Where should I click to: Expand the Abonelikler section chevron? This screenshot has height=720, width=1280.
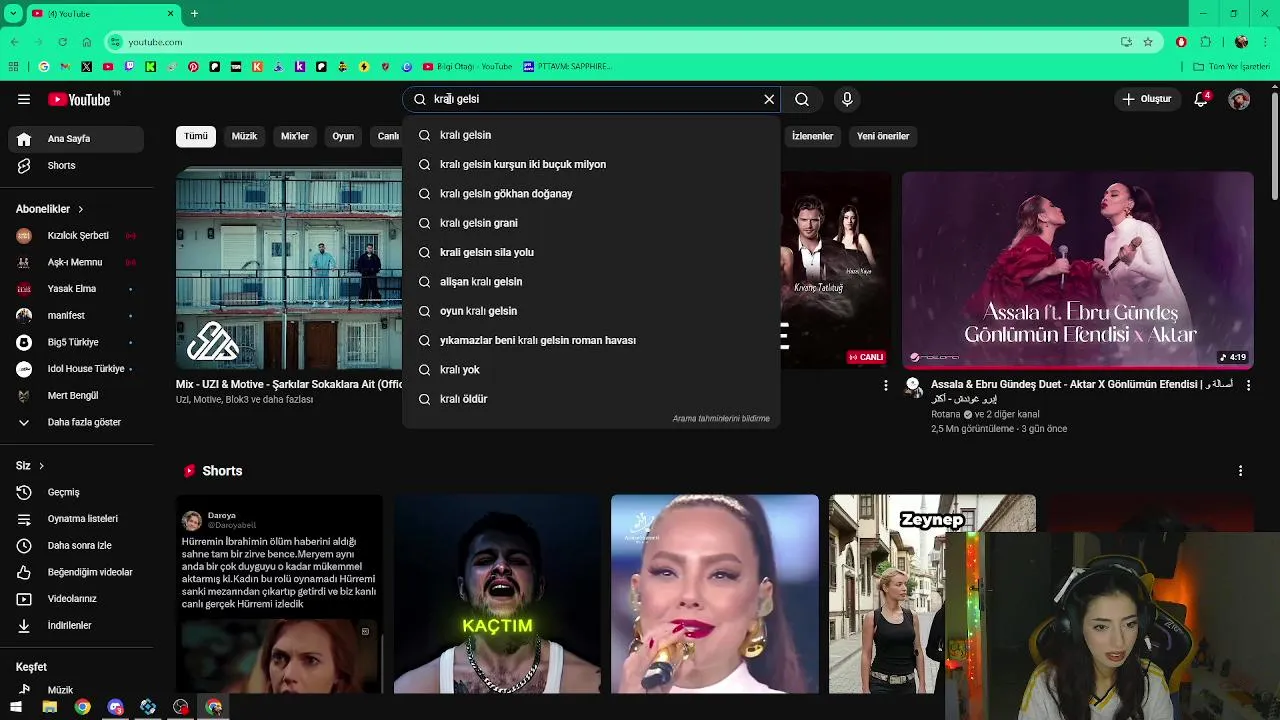[80, 209]
